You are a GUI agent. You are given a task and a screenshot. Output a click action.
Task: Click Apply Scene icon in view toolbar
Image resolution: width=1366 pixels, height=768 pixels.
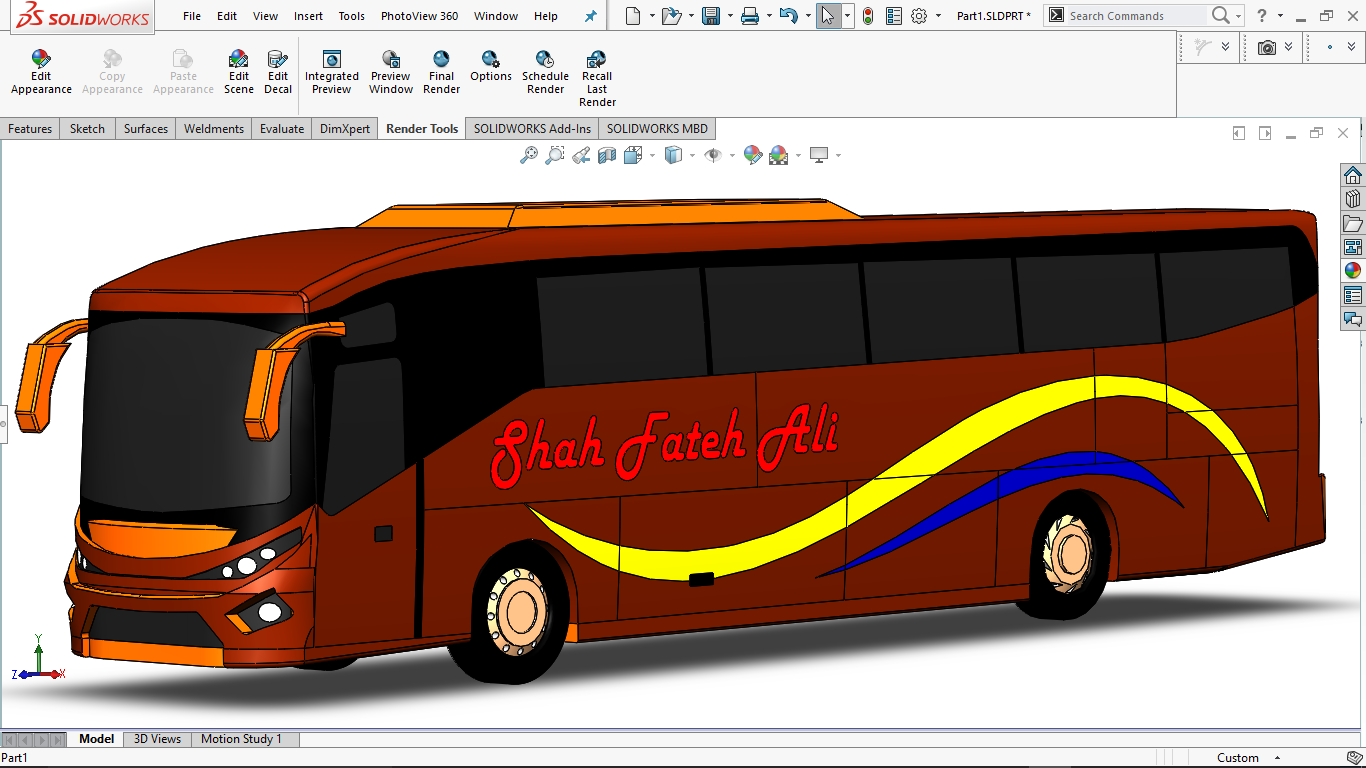click(779, 155)
